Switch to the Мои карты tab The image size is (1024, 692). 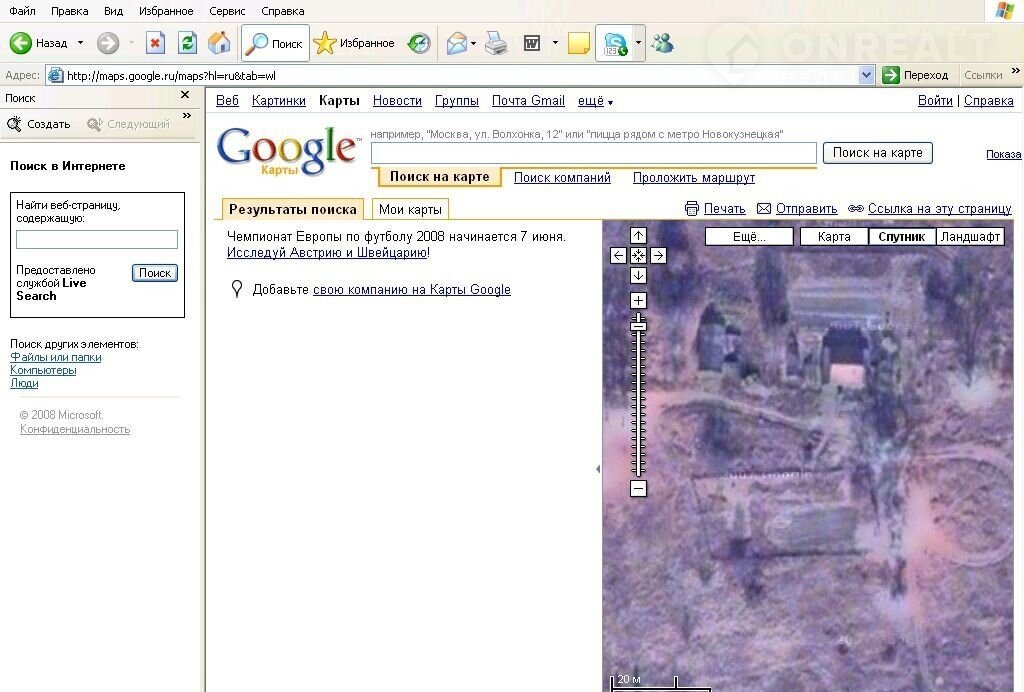pos(410,209)
